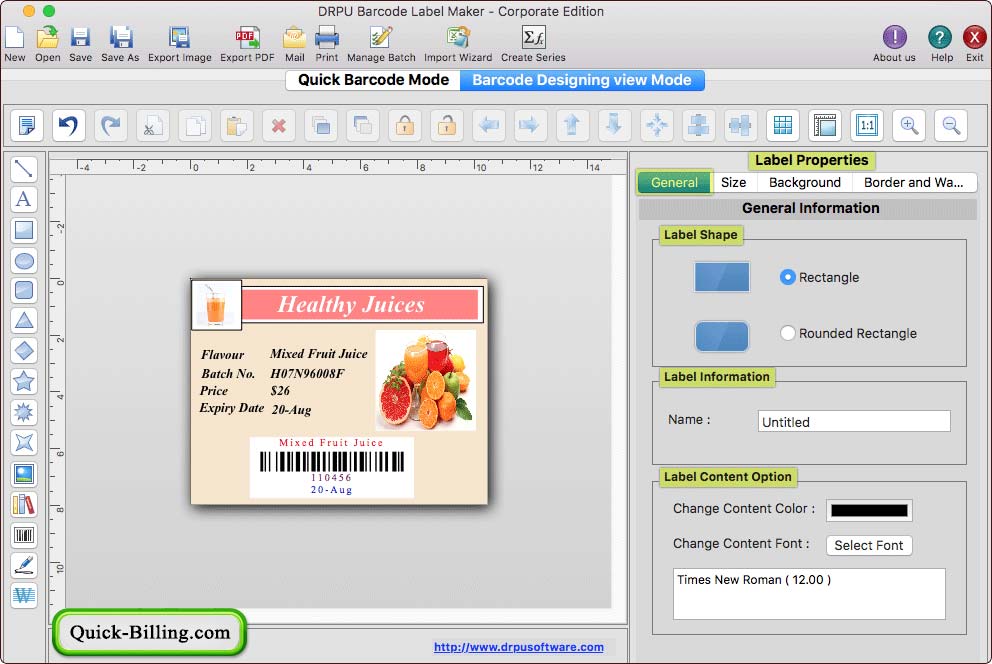Click move left arrow icon
This screenshot has width=992, height=664.
(489, 125)
